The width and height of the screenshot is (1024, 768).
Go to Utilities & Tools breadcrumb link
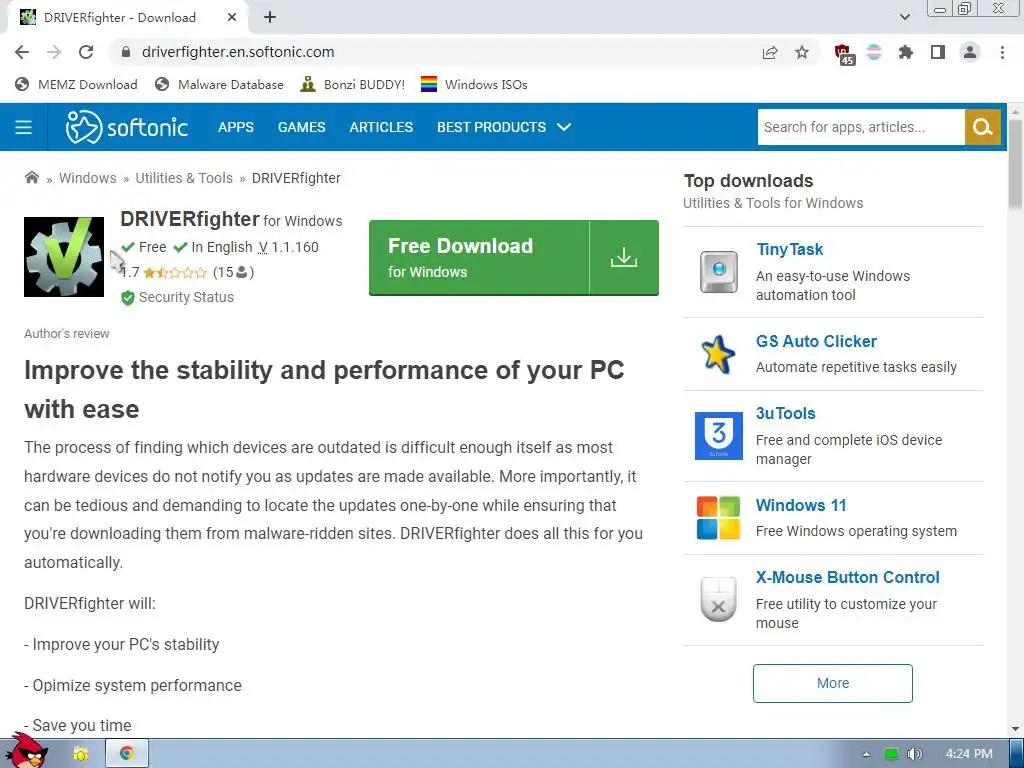[x=184, y=178]
